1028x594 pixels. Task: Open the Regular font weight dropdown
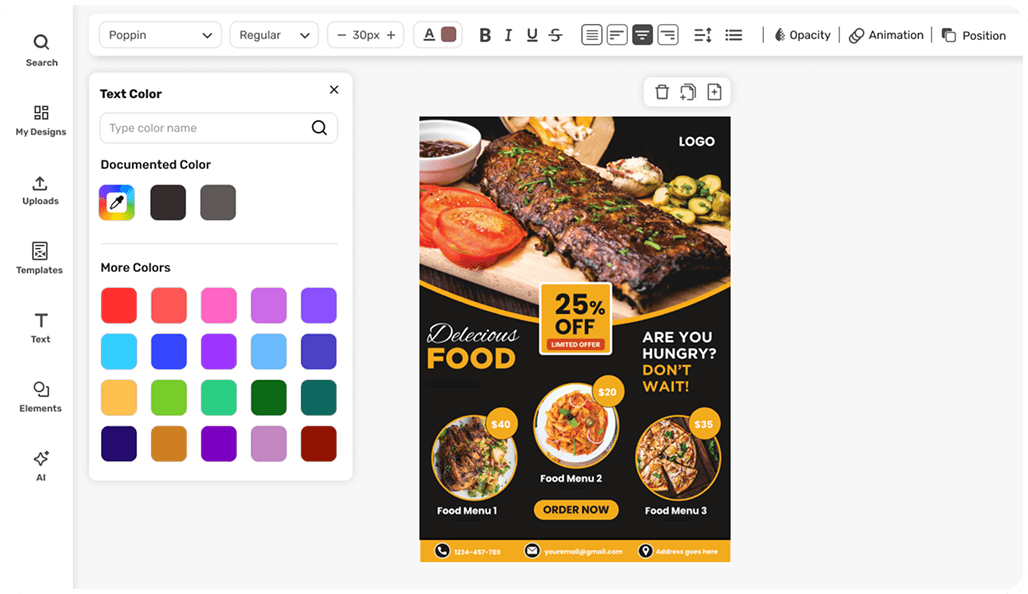[x=273, y=34]
